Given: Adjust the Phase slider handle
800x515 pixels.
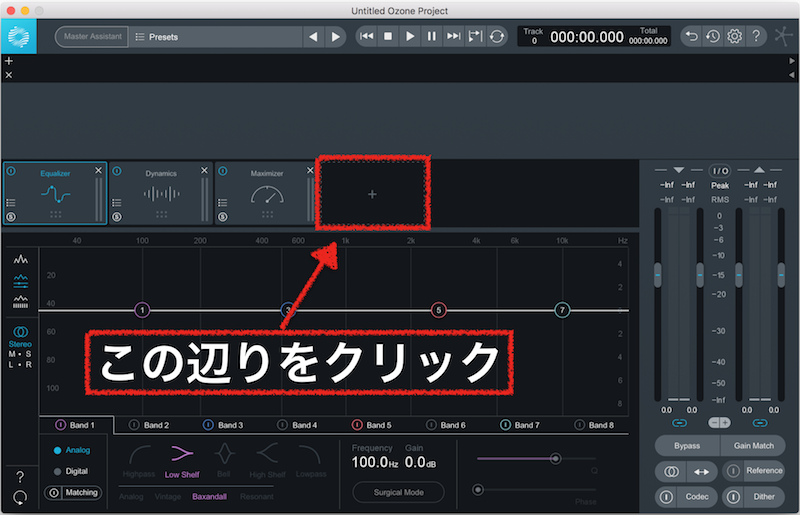Looking at the screenshot, I should pos(478,490).
